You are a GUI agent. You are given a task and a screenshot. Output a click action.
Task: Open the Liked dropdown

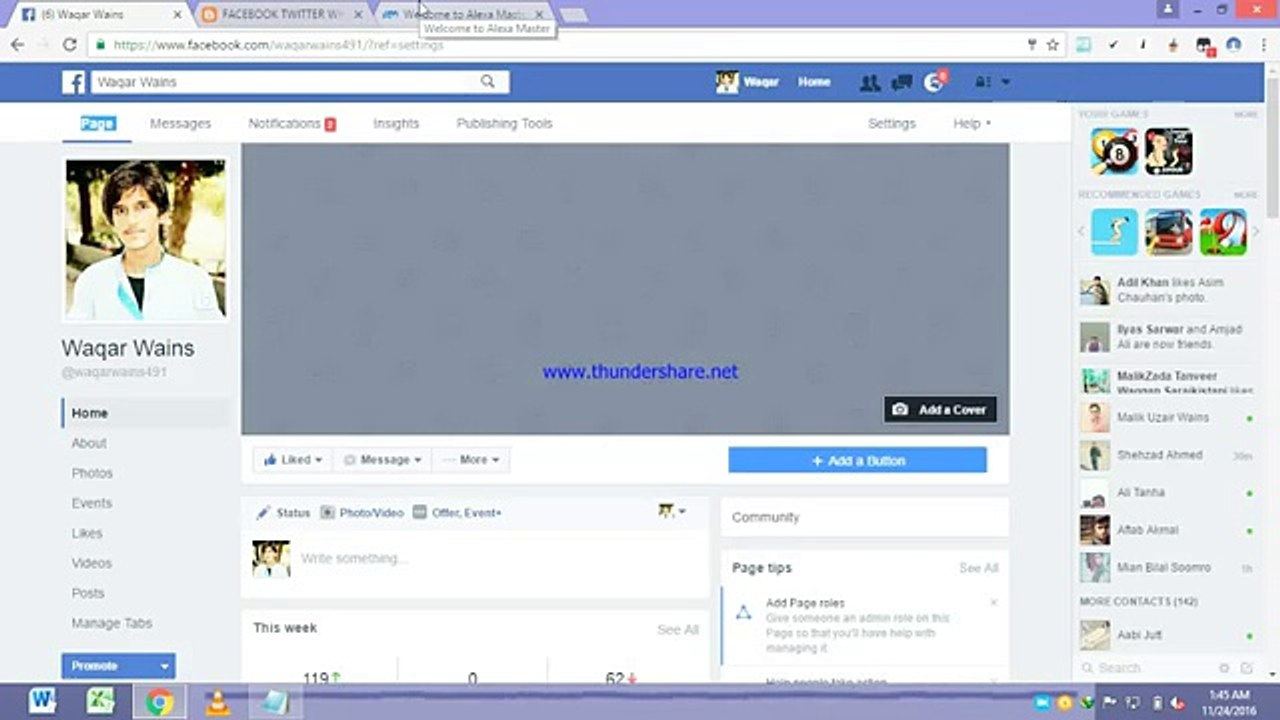click(x=293, y=460)
